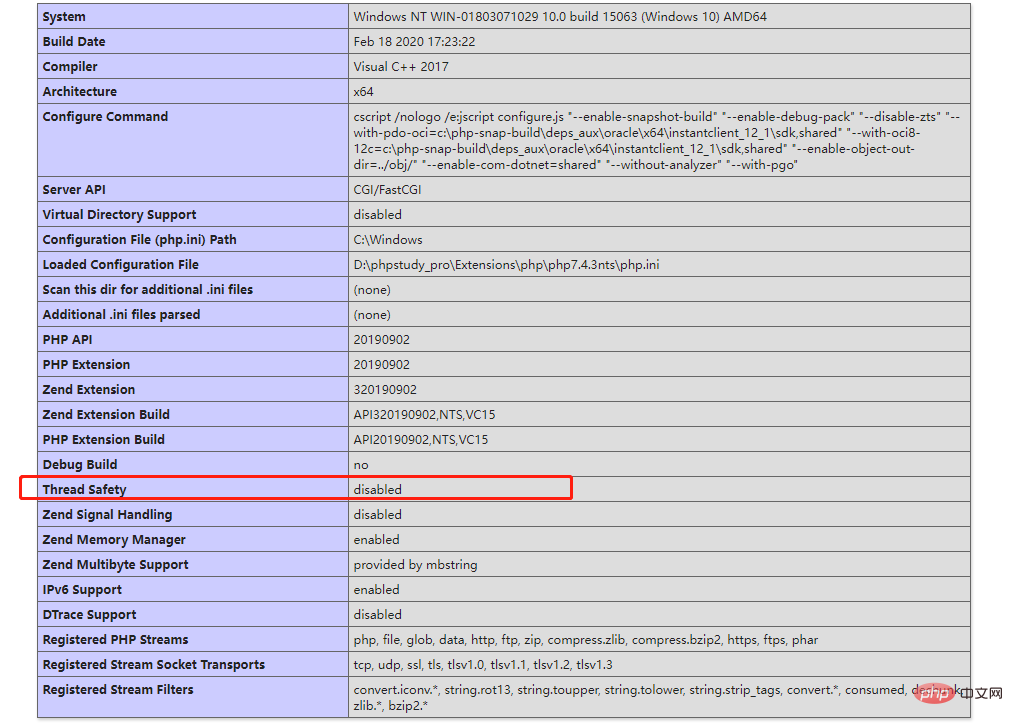Click the "Zend Multibyte Support" label

click(x=116, y=565)
